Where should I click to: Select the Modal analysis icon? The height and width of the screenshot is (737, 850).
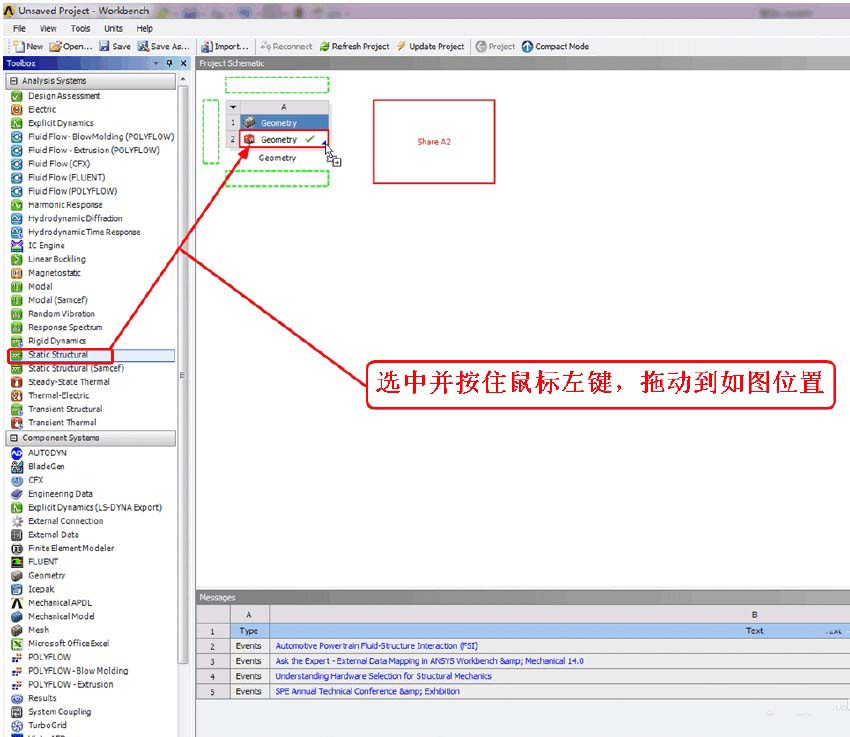coord(17,287)
